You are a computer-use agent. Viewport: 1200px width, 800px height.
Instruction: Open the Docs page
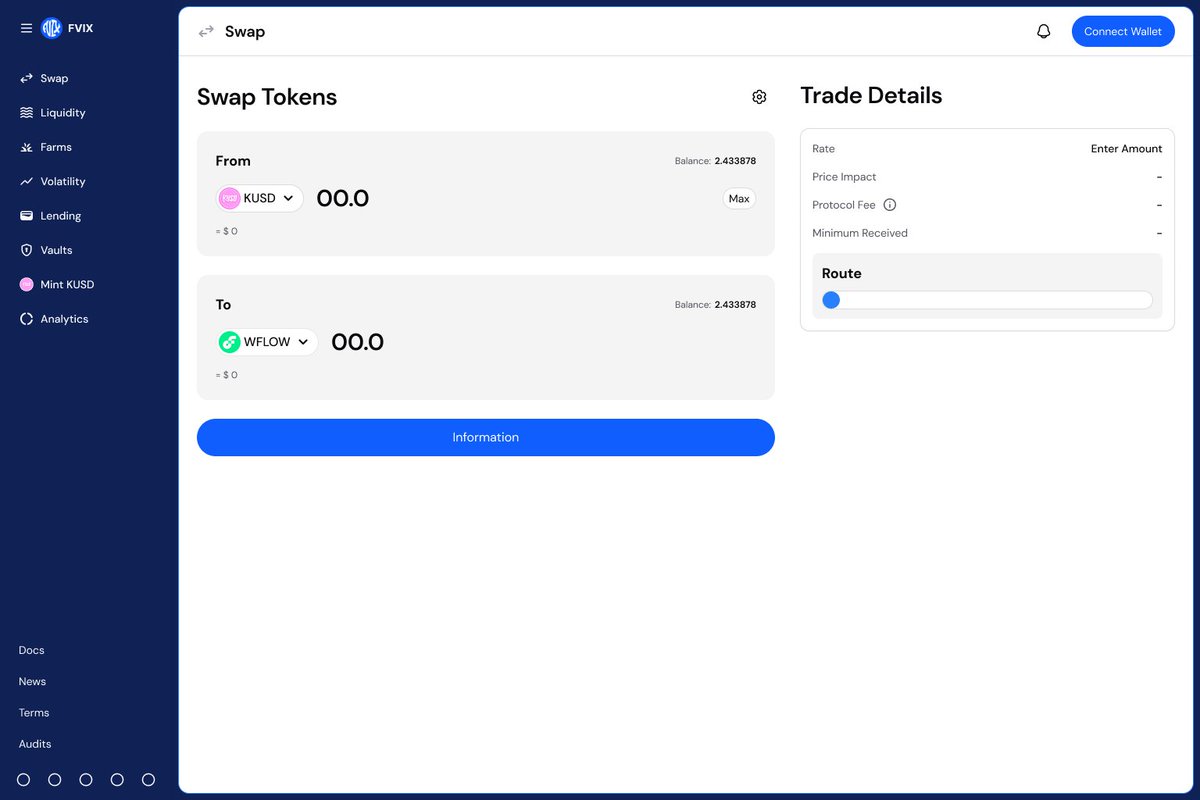30,650
